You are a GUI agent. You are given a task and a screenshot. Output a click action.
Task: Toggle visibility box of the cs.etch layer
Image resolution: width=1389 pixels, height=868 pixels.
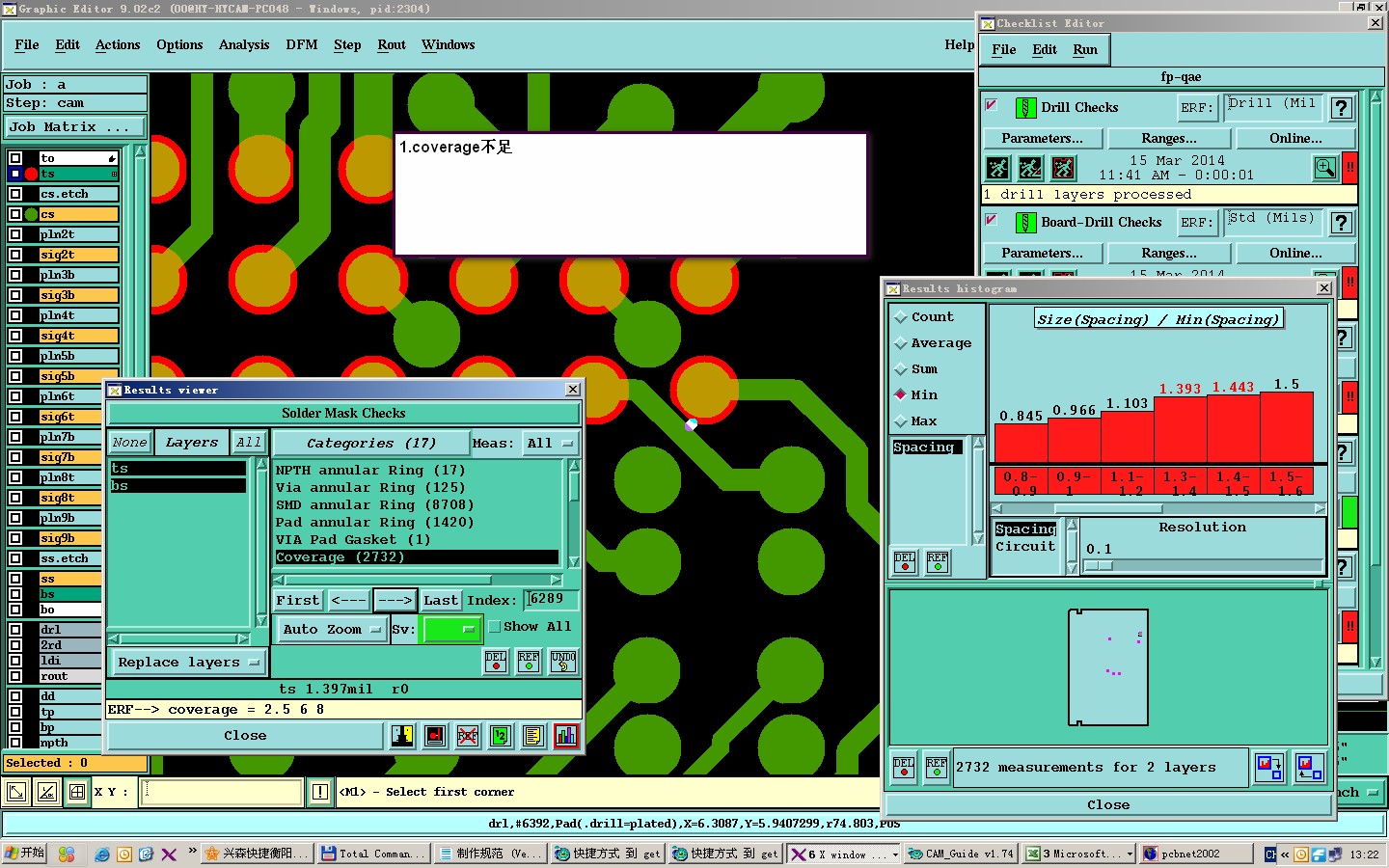click(15, 194)
